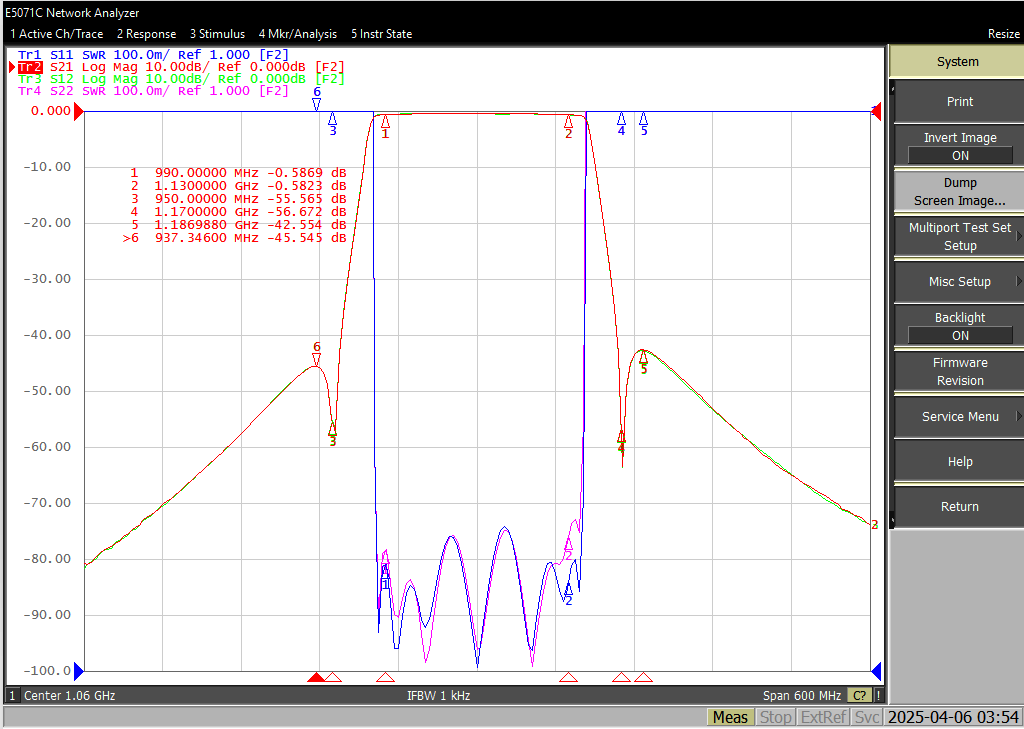
Task: Select active trace Tr2 S21 label
Action: click(x=180, y=67)
